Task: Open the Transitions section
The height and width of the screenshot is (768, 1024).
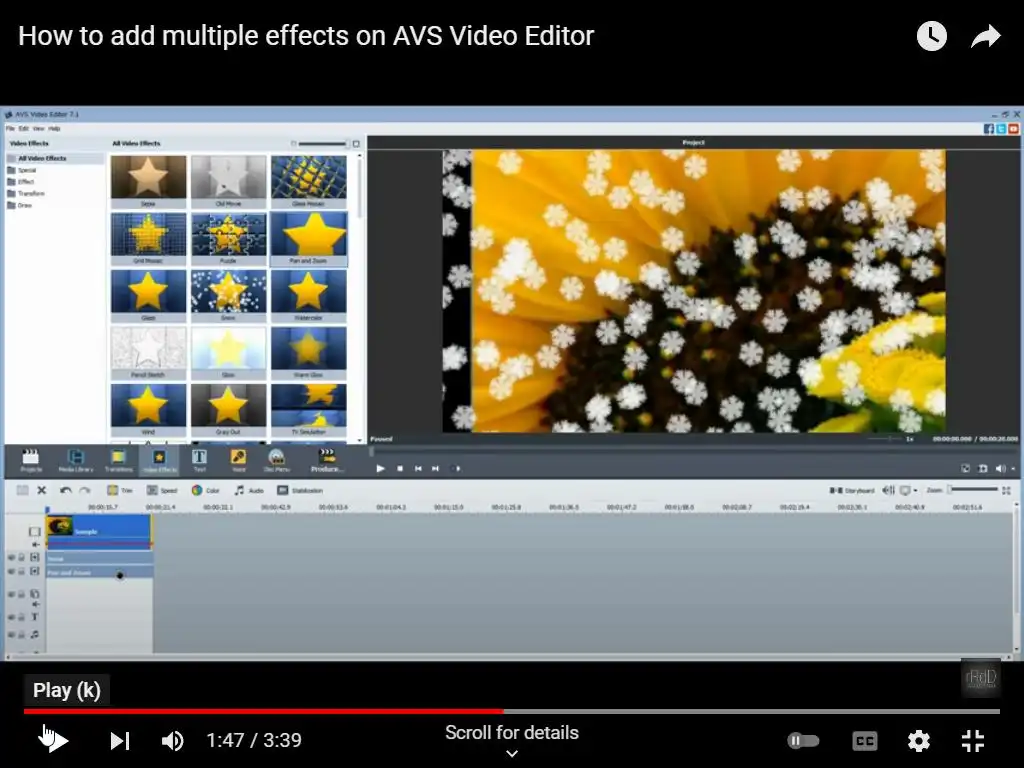Action: pos(118,460)
